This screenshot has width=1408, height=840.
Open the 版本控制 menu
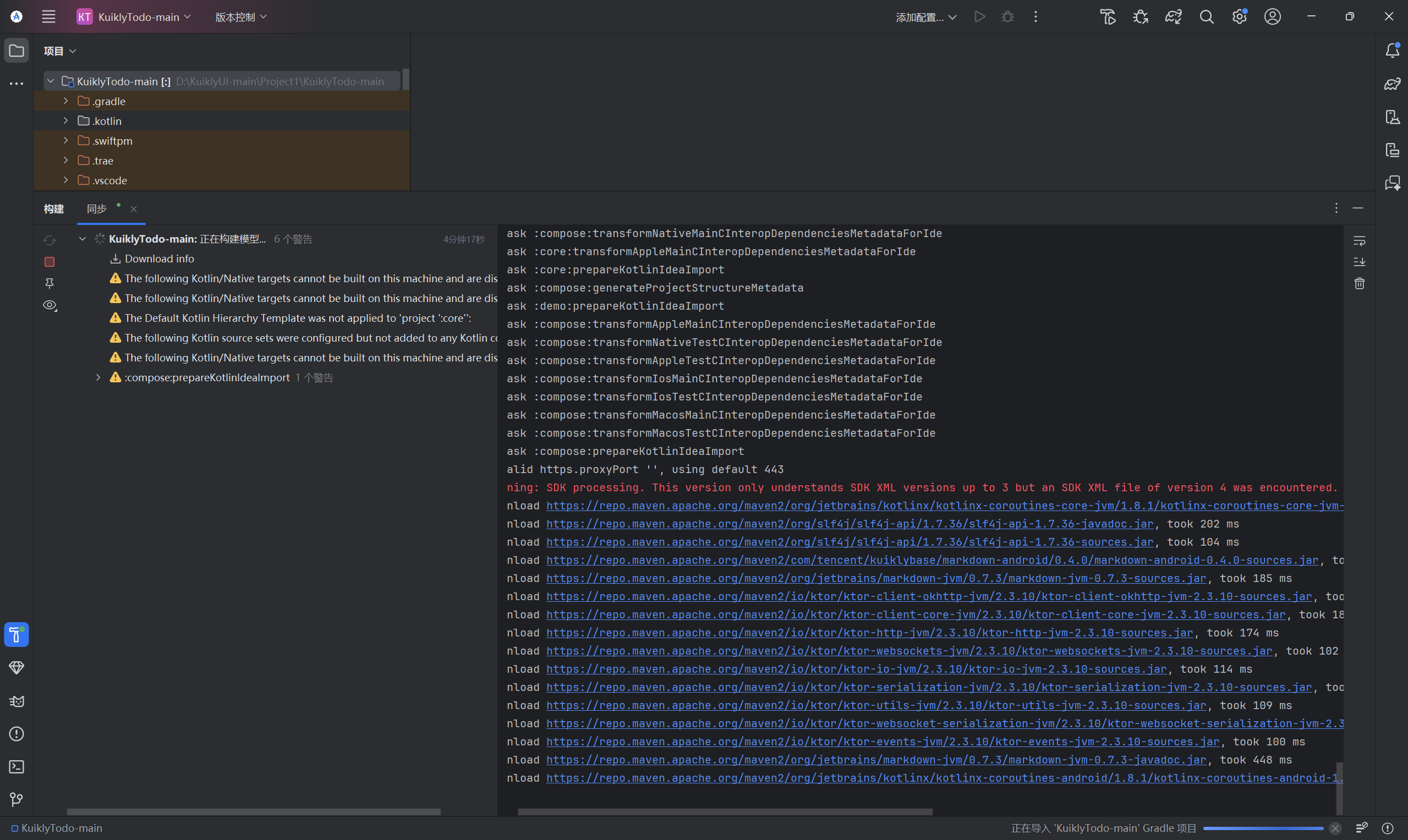coord(240,17)
